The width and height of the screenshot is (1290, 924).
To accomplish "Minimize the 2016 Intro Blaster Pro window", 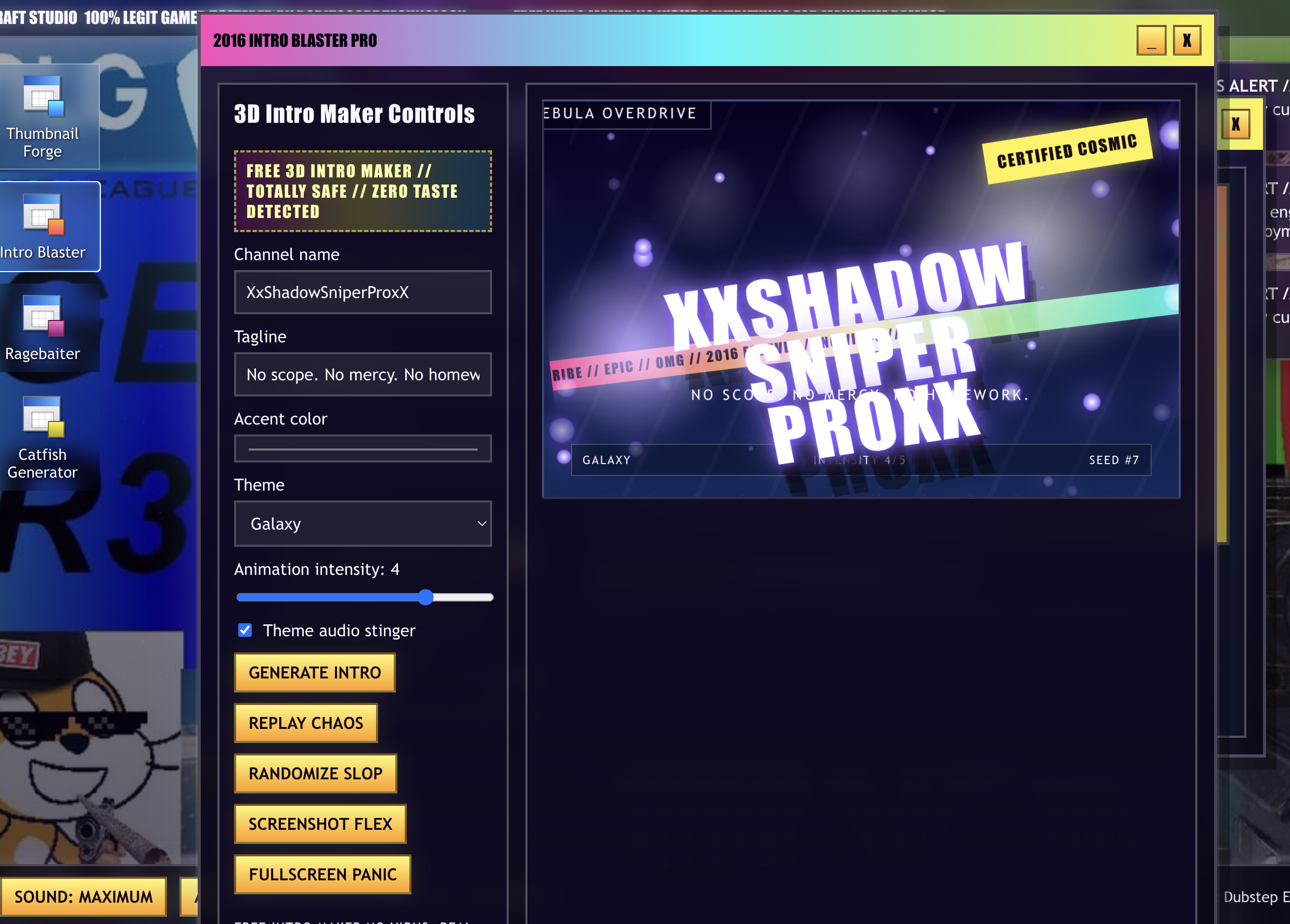I will 1151,41.
